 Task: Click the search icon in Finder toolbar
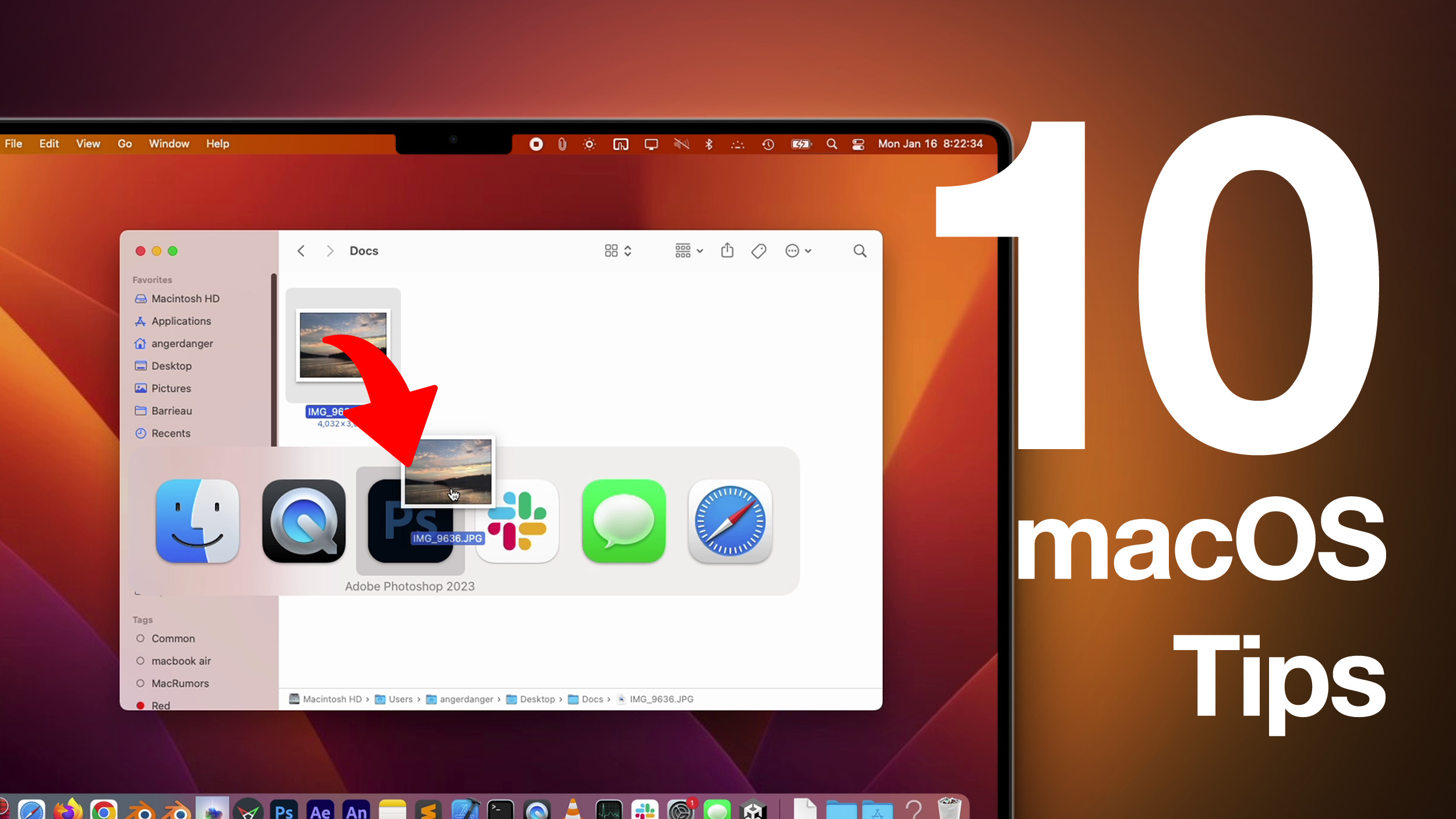[859, 250]
